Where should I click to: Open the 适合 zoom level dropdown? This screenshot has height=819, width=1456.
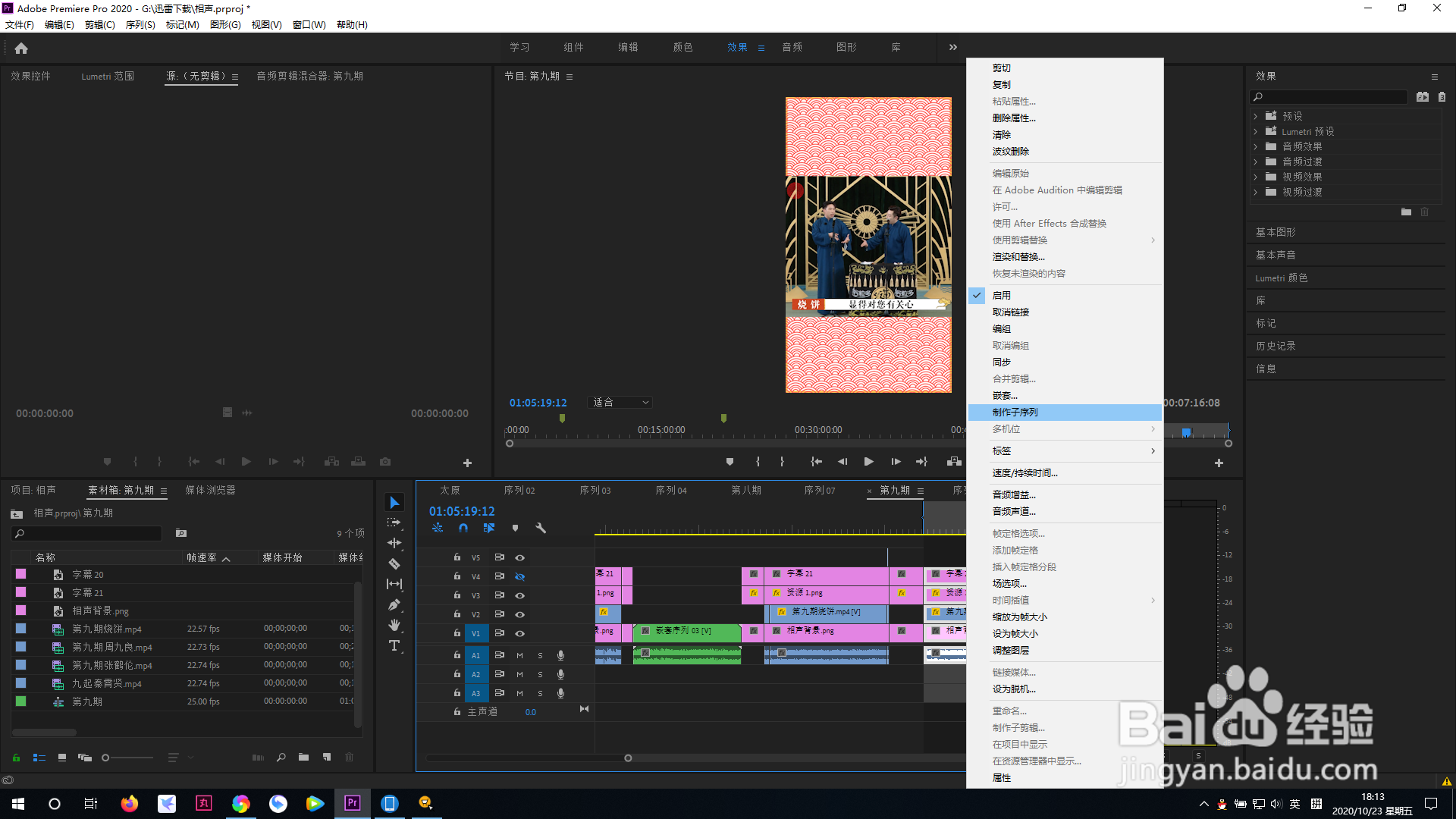[x=620, y=403]
